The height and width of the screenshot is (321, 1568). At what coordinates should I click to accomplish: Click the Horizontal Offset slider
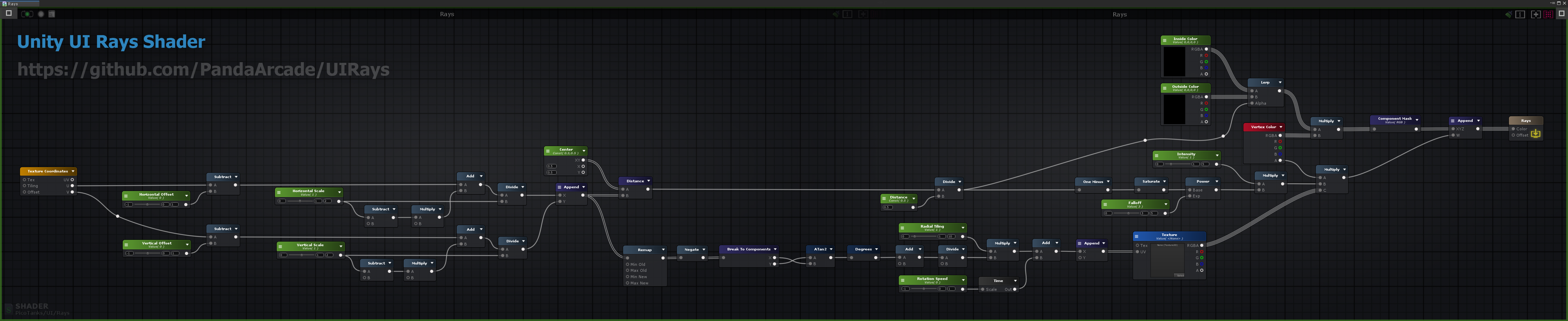pyautogui.click(x=147, y=204)
